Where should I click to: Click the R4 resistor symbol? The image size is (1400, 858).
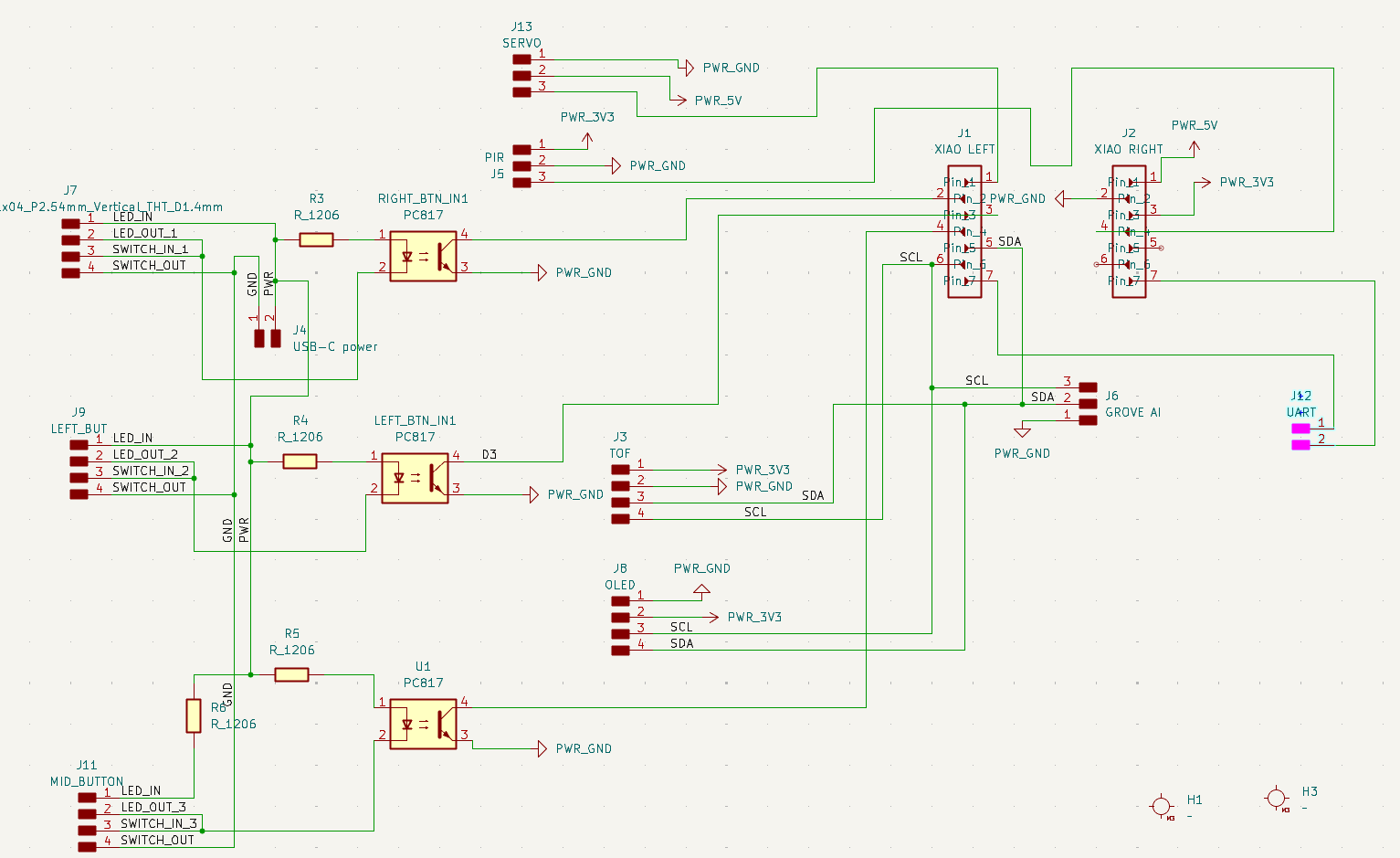(300, 461)
